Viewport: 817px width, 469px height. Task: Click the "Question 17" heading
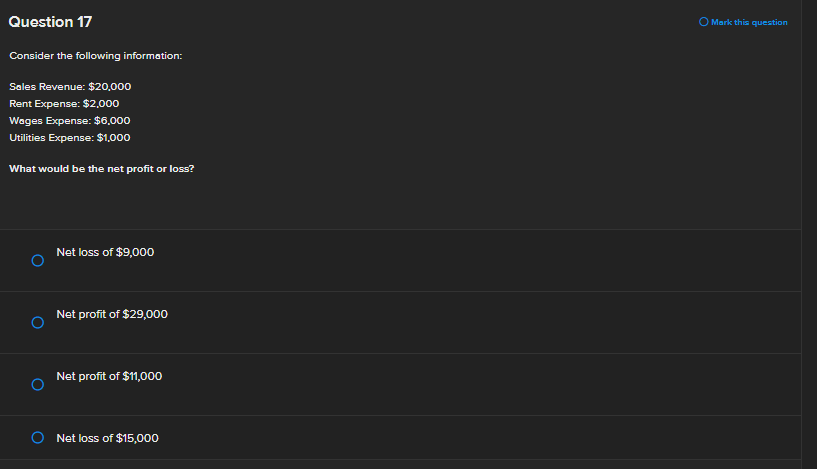point(43,22)
